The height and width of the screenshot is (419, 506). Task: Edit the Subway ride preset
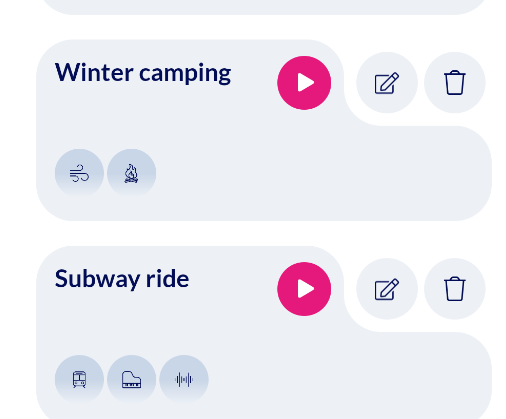(x=387, y=289)
